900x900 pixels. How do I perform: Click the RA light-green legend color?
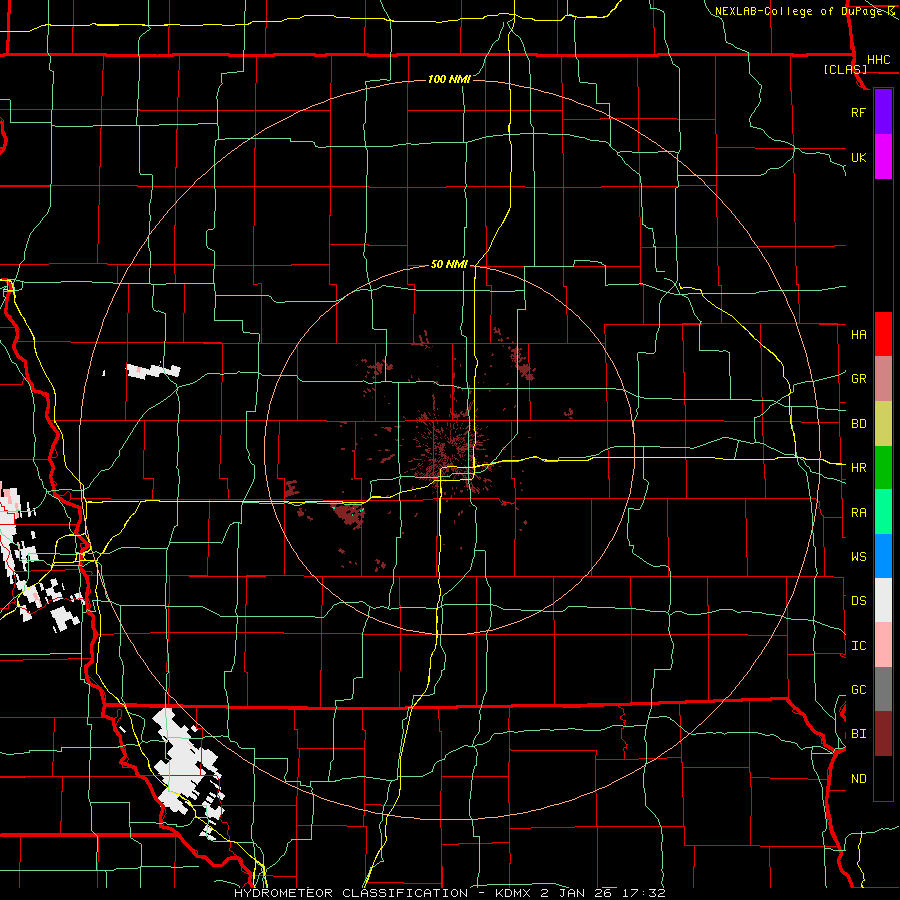(883, 512)
